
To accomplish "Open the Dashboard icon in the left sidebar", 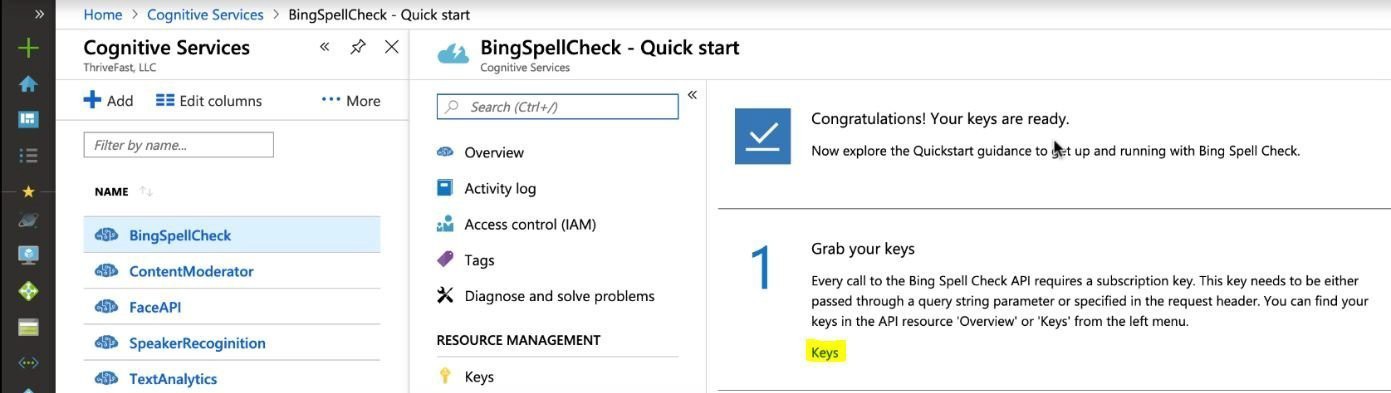I will point(28,119).
